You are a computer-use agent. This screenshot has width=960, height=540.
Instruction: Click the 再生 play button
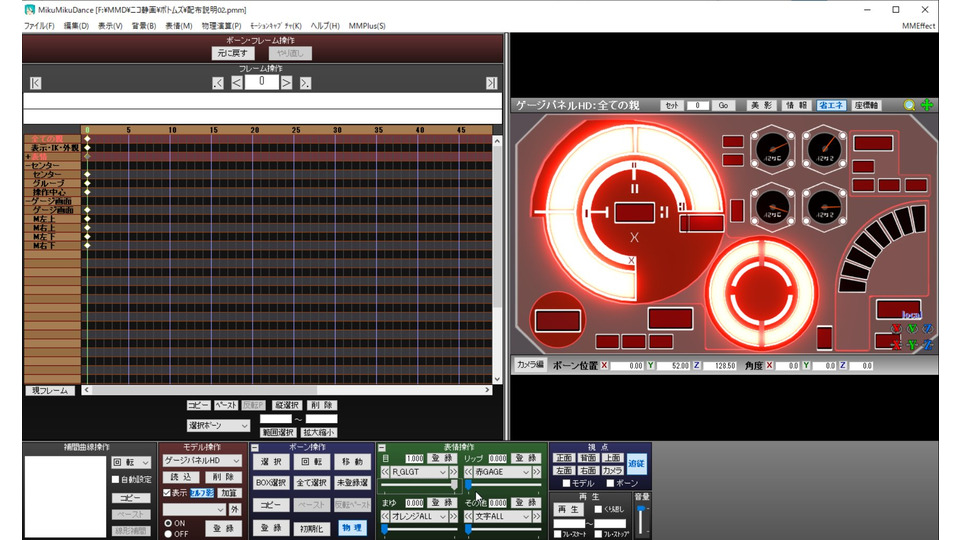point(569,509)
